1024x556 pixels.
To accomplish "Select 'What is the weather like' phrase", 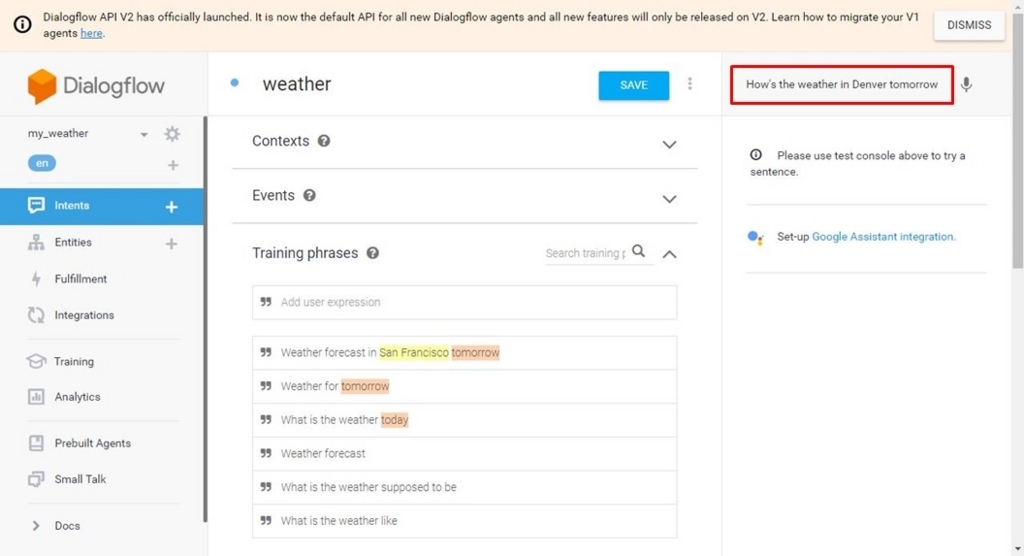I will click(x=464, y=521).
